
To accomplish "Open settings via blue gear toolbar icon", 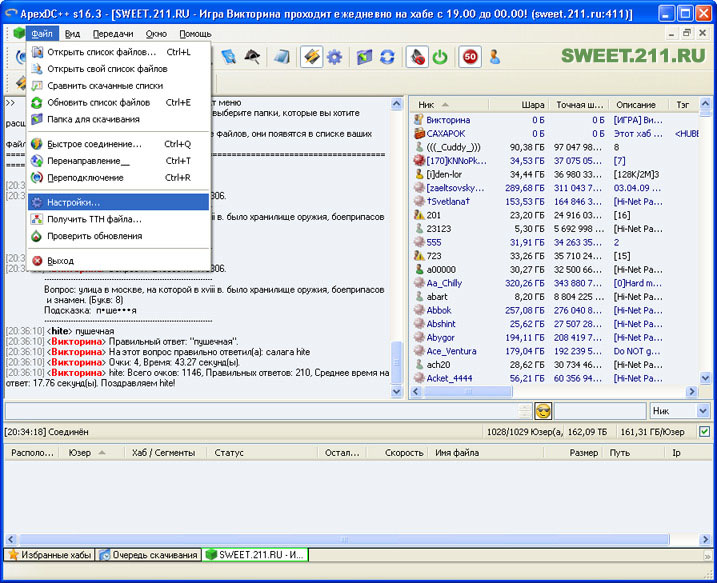I will coord(334,57).
